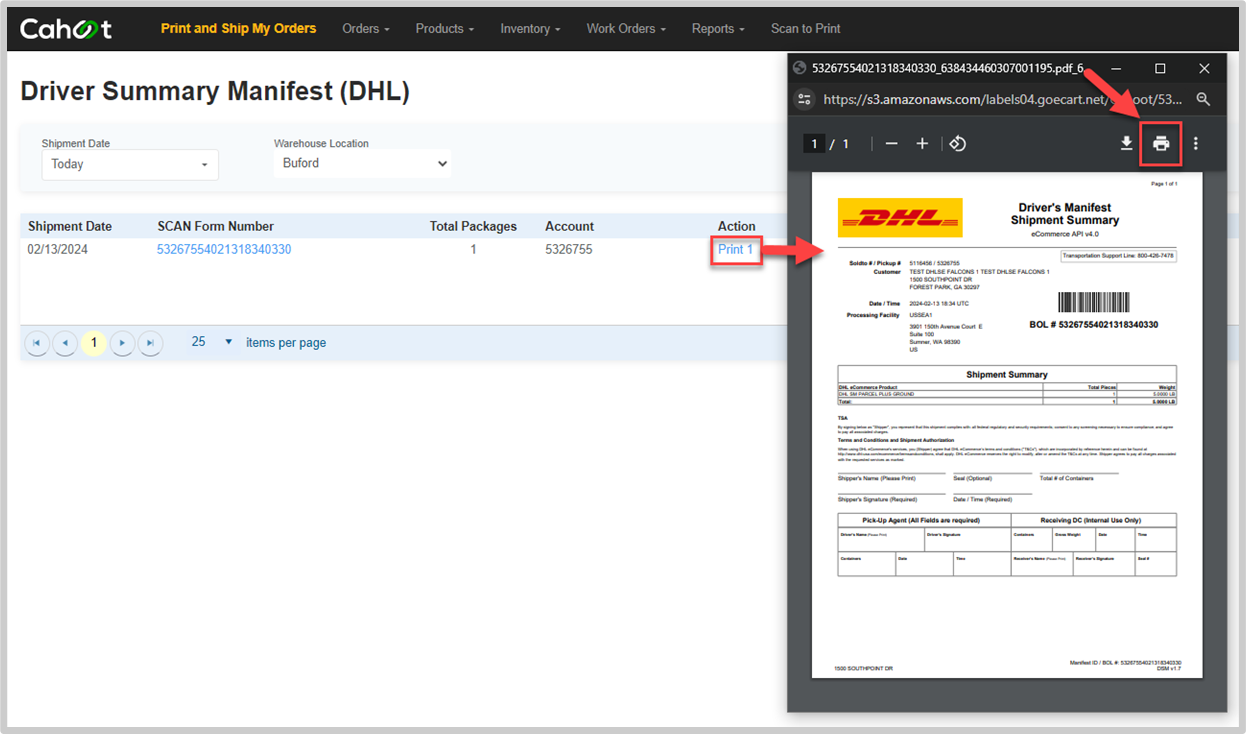
Task: Open SCAN form 53267554021318340330 link
Action: 224,249
